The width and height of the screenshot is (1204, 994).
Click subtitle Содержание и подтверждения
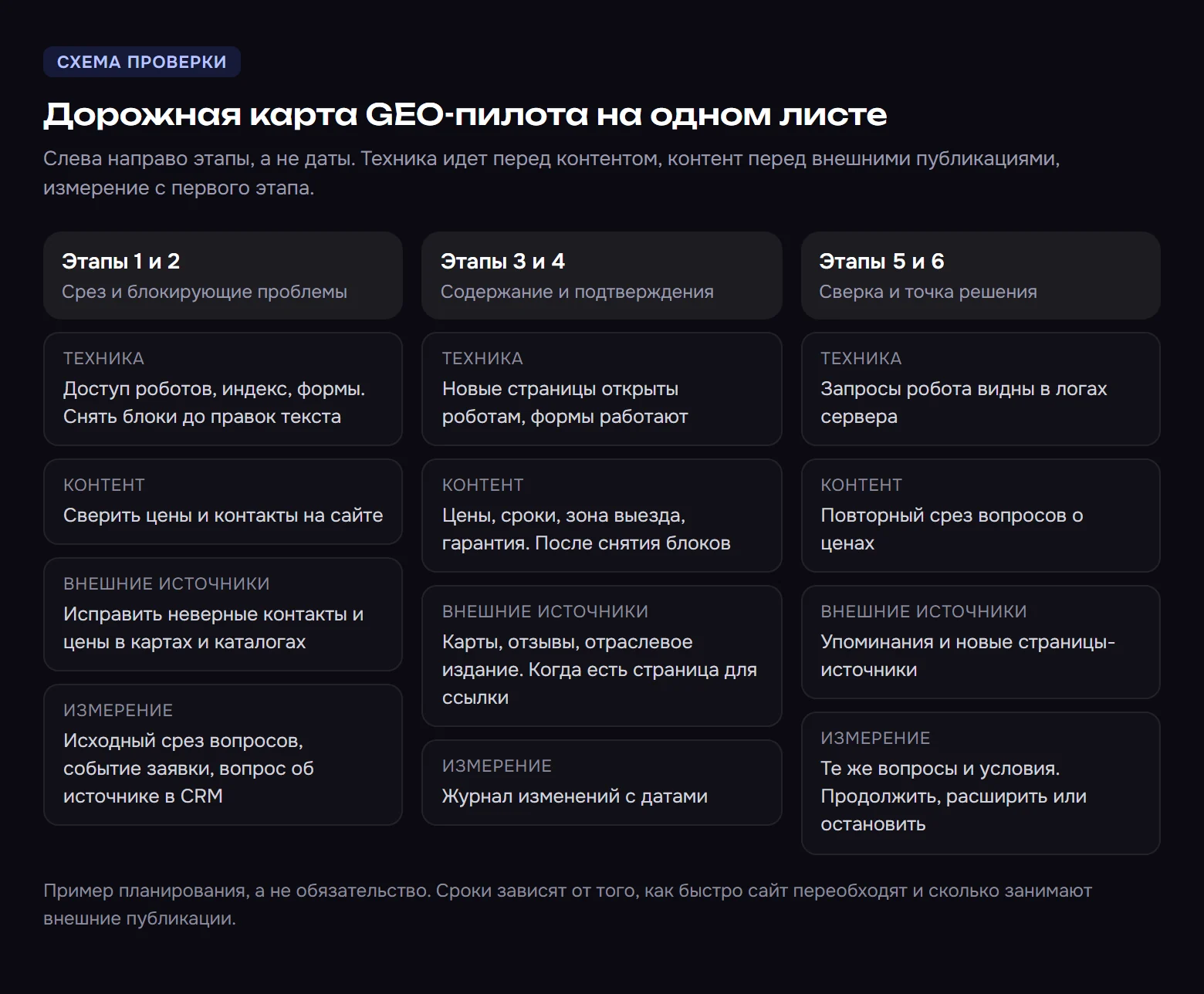click(577, 292)
